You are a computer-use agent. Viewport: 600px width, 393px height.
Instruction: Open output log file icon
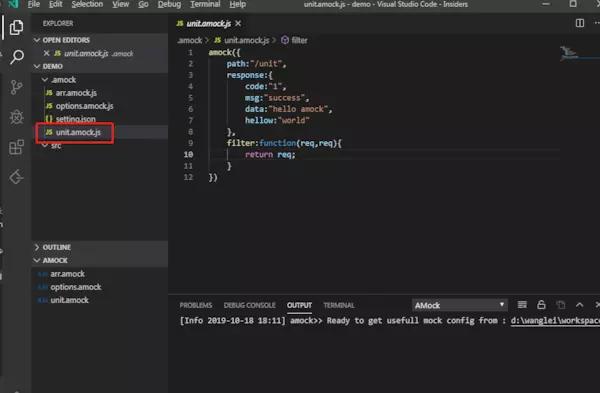561,305
